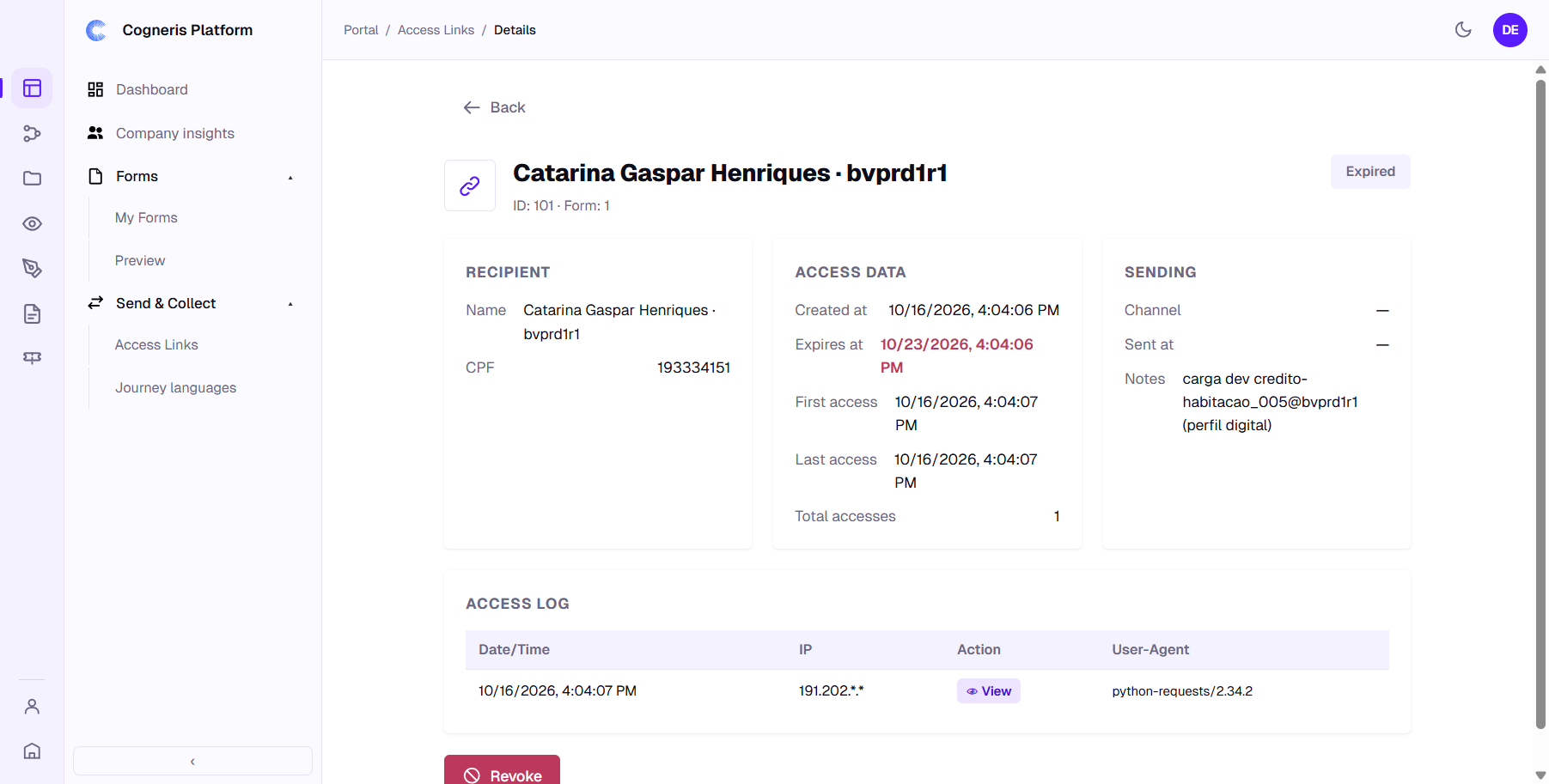This screenshot has width=1549, height=784.
Task: Click the Dashboard grid icon
Action: pos(95,89)
